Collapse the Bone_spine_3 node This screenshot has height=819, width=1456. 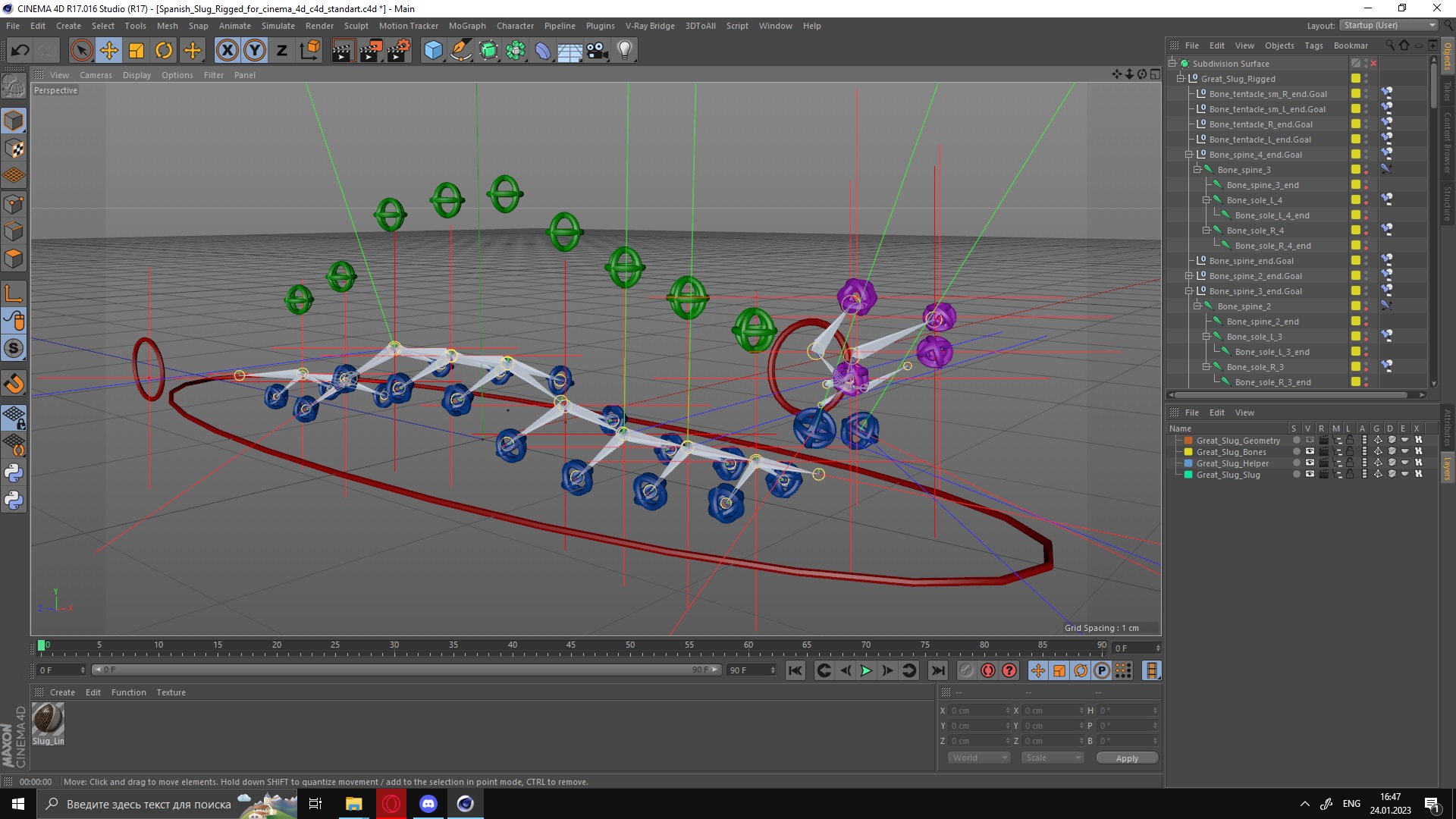coord(1197,170)
